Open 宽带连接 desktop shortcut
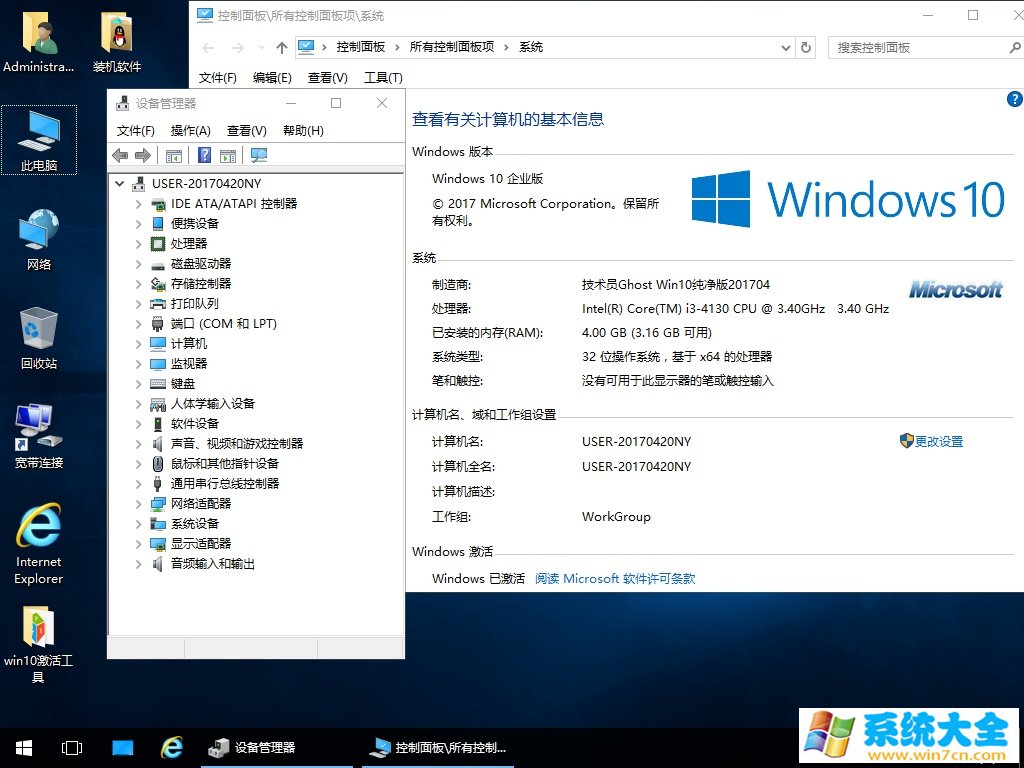 click(x=39, y=437)
